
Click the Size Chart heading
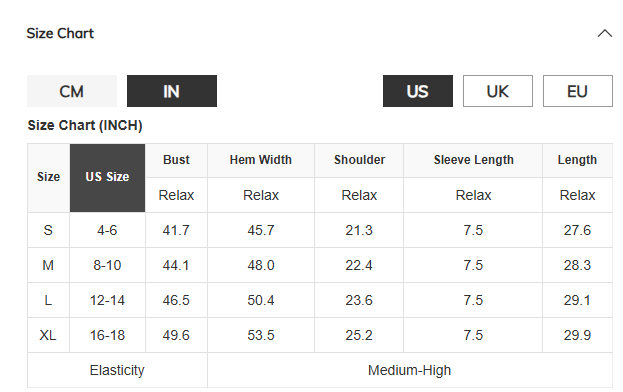60,33
